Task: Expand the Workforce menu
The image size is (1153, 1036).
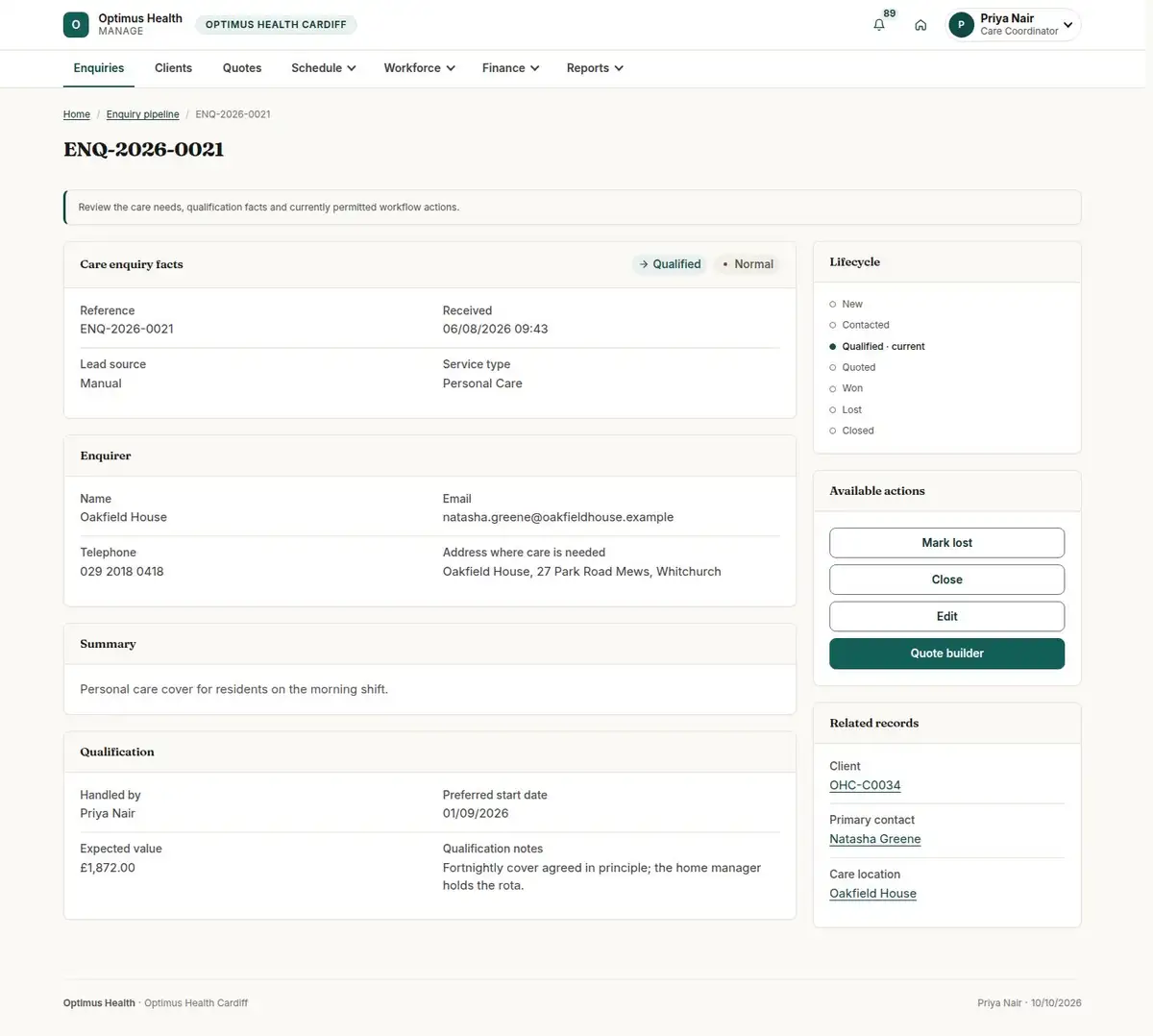Action: pos(420,68)
